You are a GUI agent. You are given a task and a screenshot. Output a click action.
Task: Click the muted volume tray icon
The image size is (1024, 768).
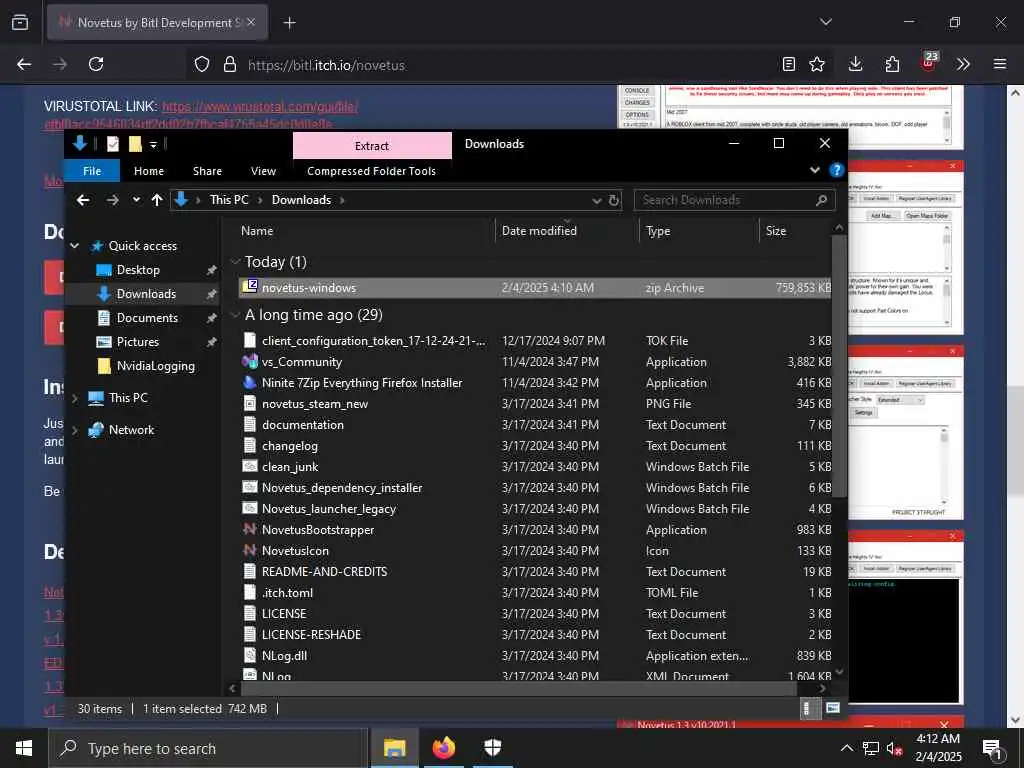894,748
